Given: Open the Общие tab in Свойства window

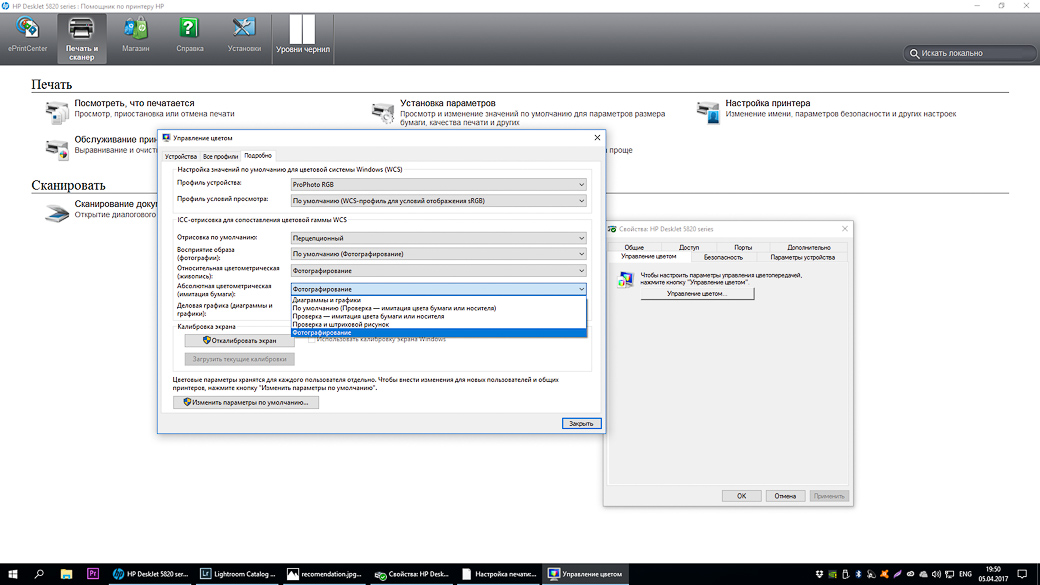Looking at the screenshot, I should (x=634, y=247).
